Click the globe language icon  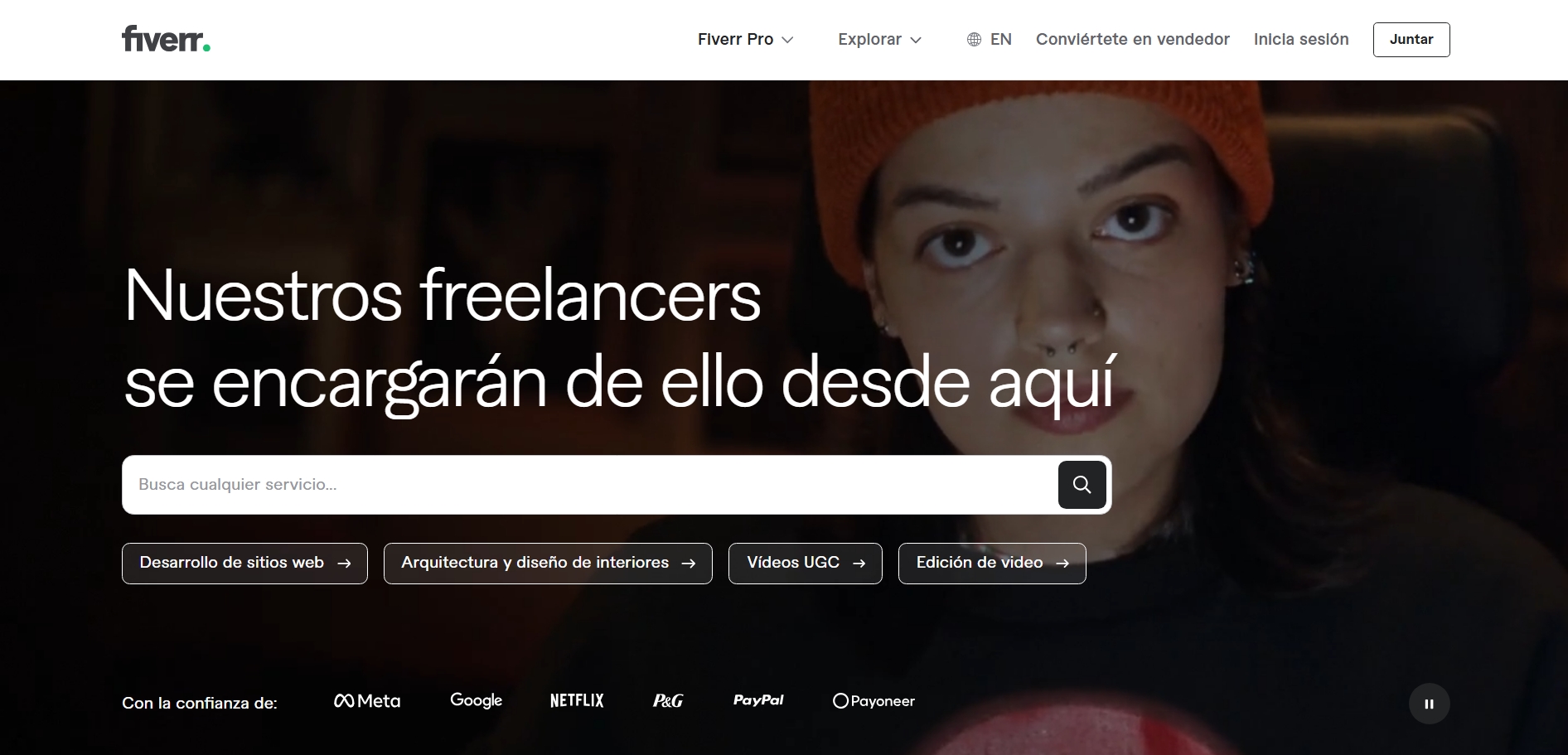974,40
